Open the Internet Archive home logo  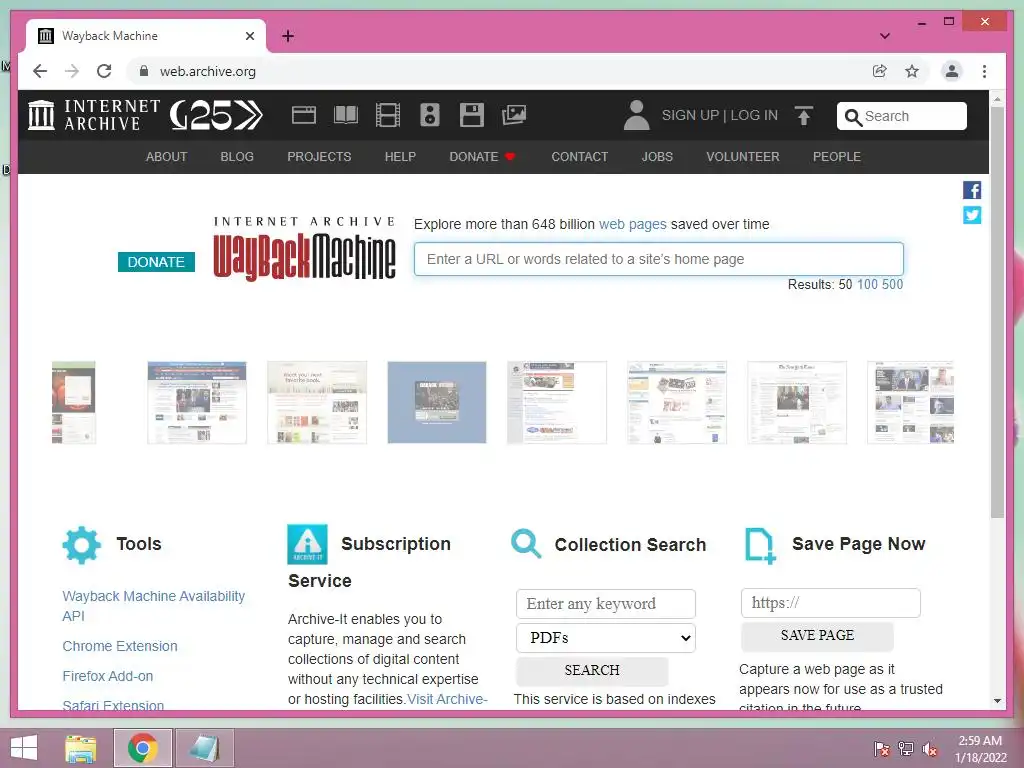[x=94, y=115]
